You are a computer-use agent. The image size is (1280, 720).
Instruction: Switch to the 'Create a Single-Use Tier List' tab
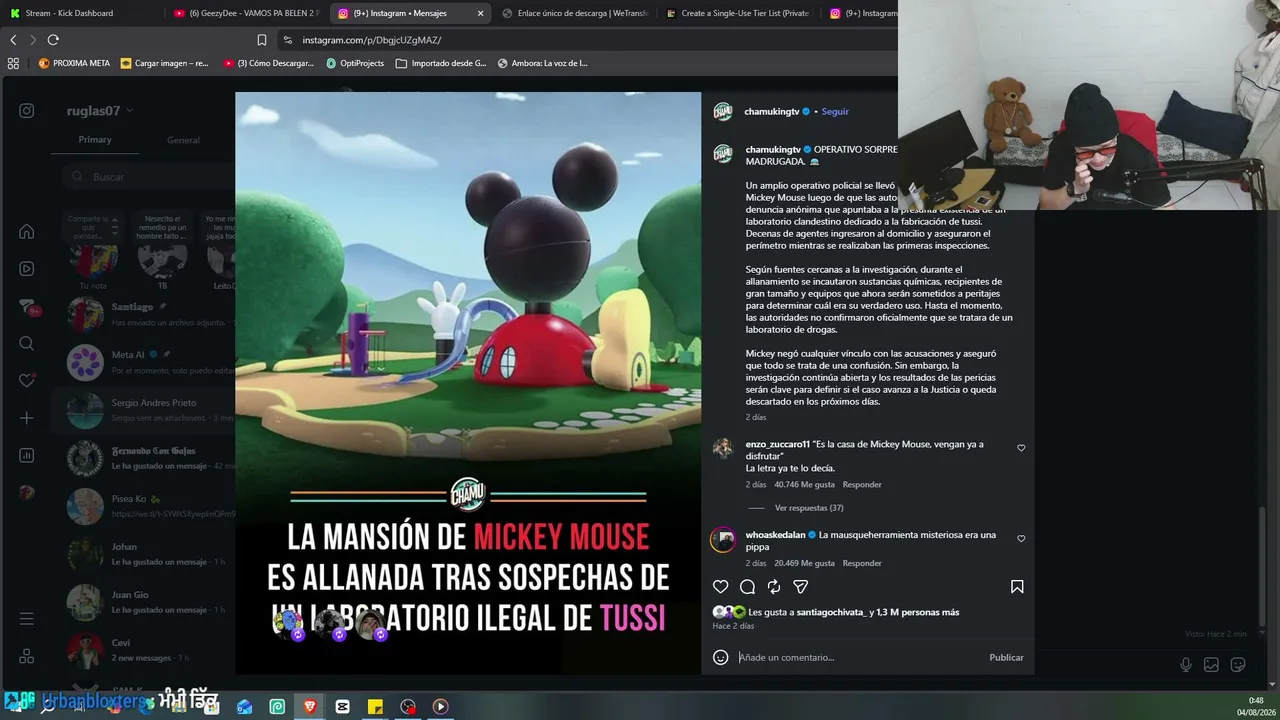click(739, 13)
